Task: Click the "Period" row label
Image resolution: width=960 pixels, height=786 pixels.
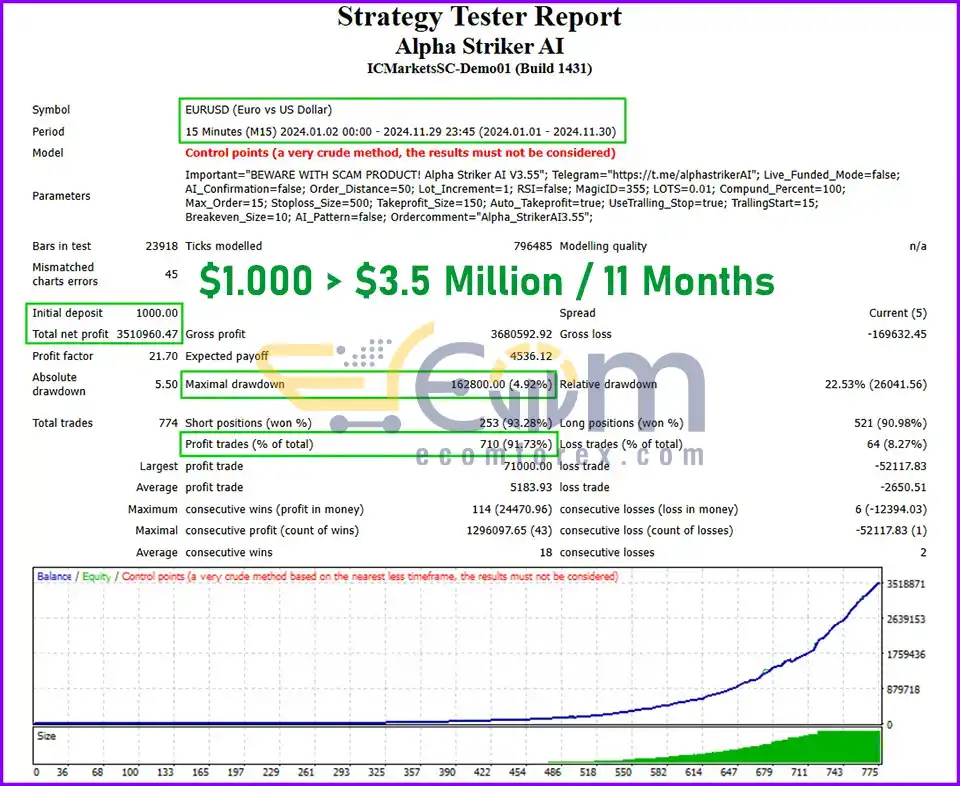Action: (48, 132)
